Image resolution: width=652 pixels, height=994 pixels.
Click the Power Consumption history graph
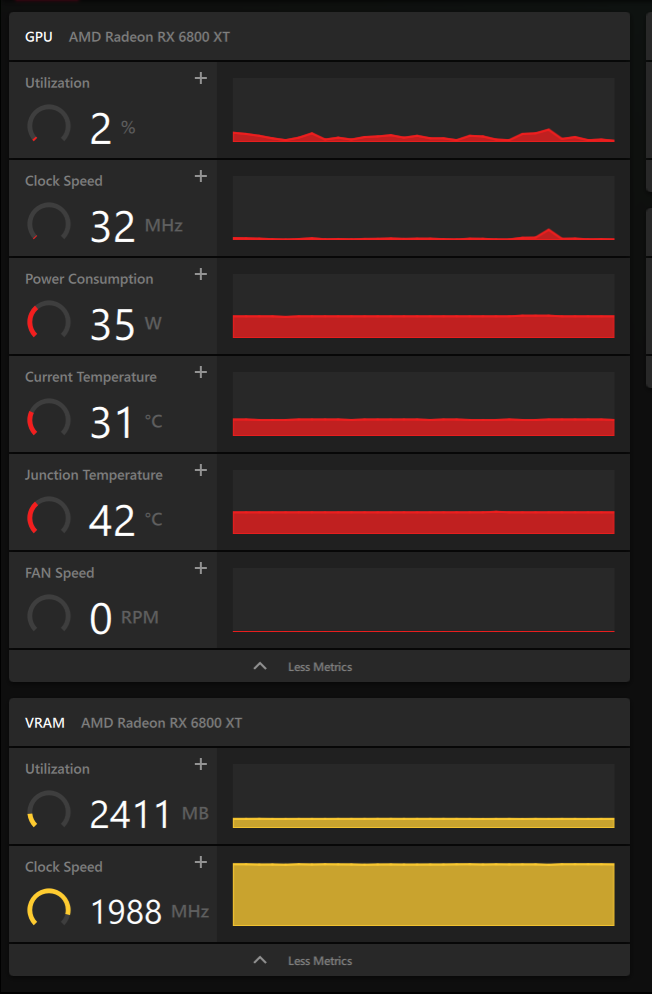tap(423, 306)
